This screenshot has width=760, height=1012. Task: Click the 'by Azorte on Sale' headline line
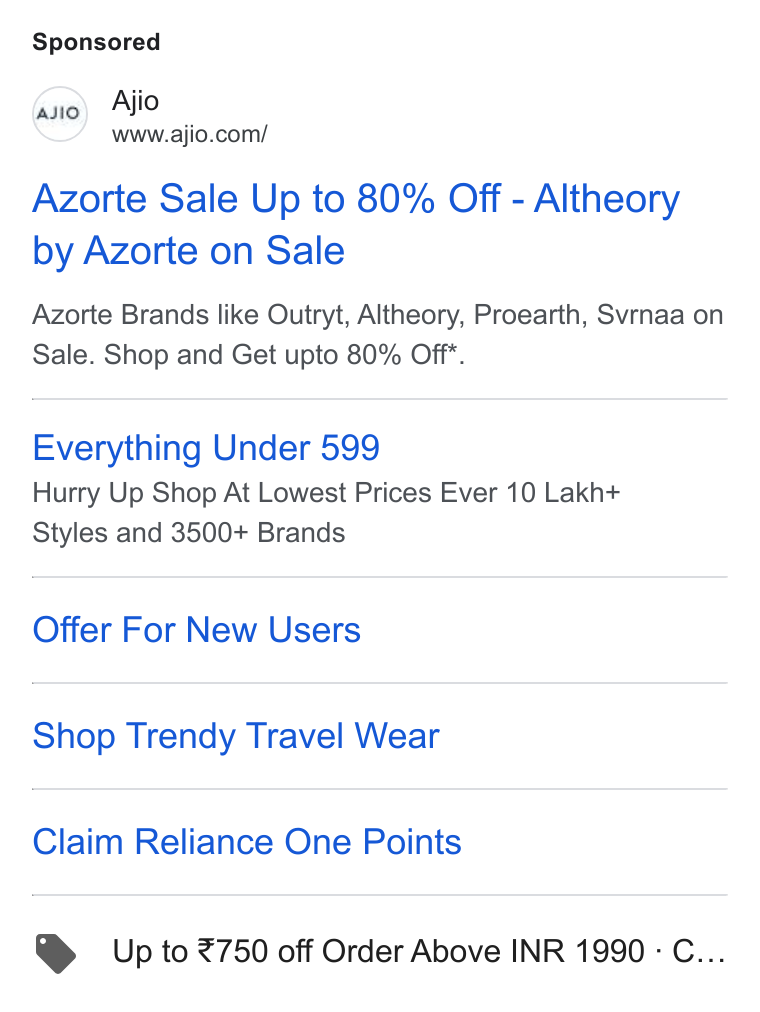point(188,251)
